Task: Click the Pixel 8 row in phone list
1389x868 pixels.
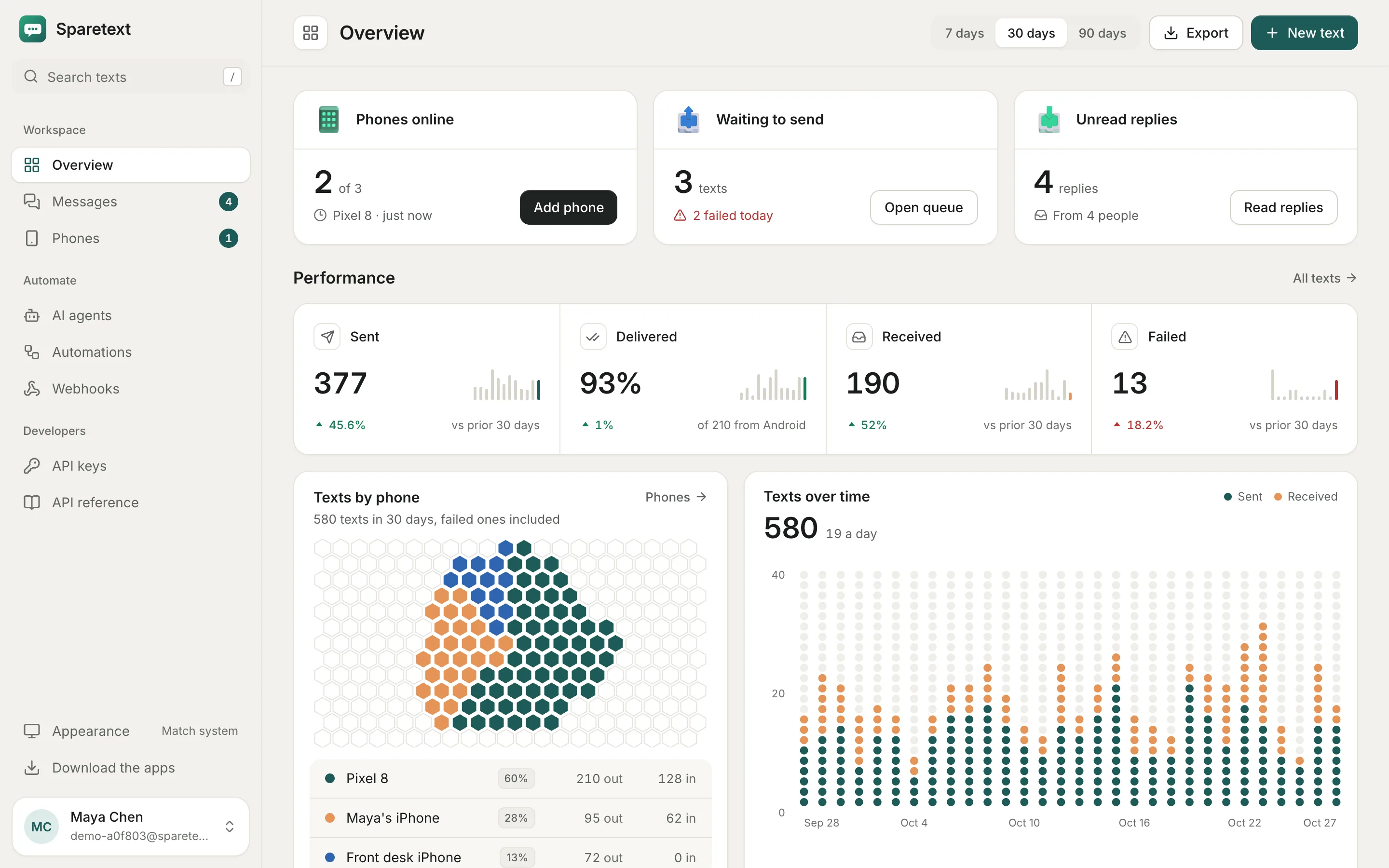Action: [x=510, y=778]
